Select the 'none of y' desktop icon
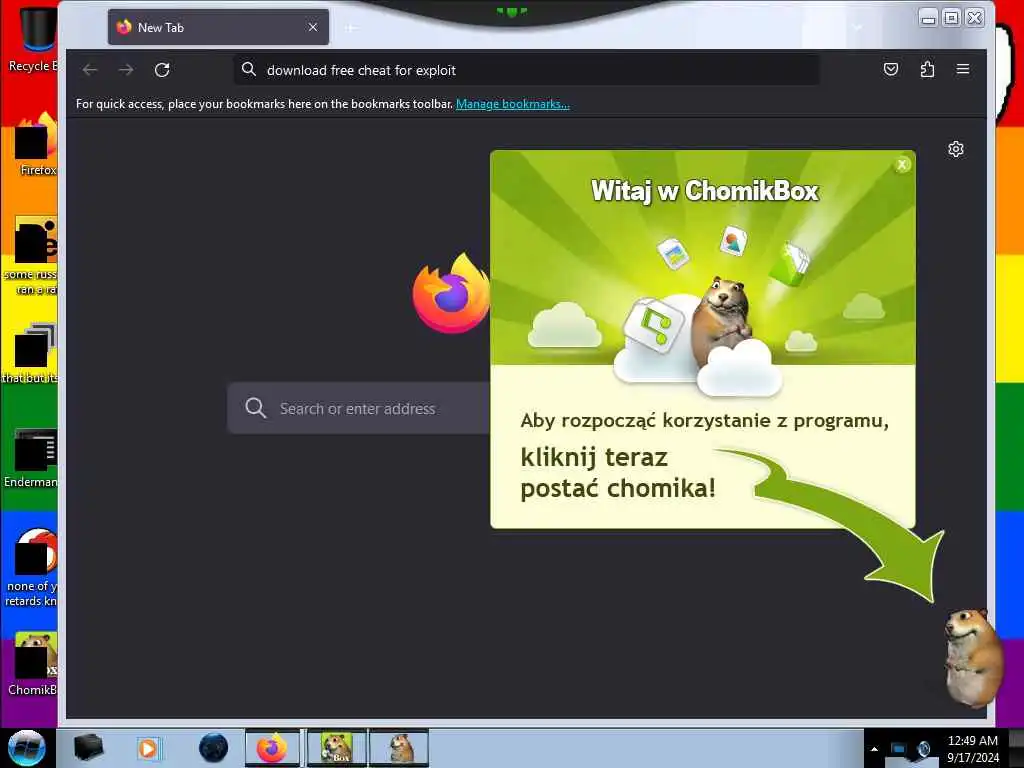 click(33, 568)
